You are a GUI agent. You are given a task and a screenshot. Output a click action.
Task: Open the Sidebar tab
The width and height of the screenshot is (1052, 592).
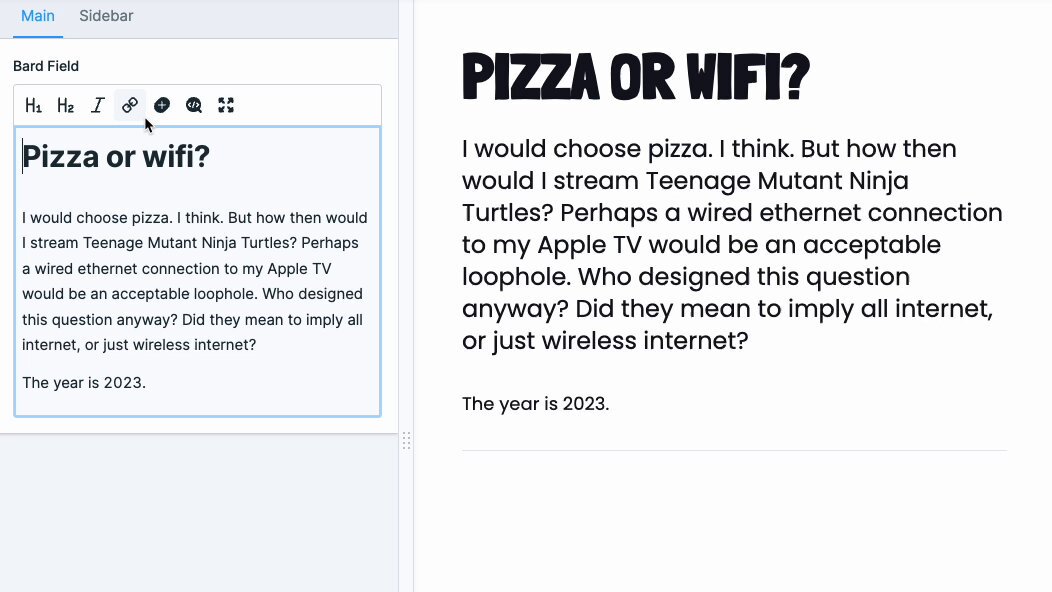[106, 16]
